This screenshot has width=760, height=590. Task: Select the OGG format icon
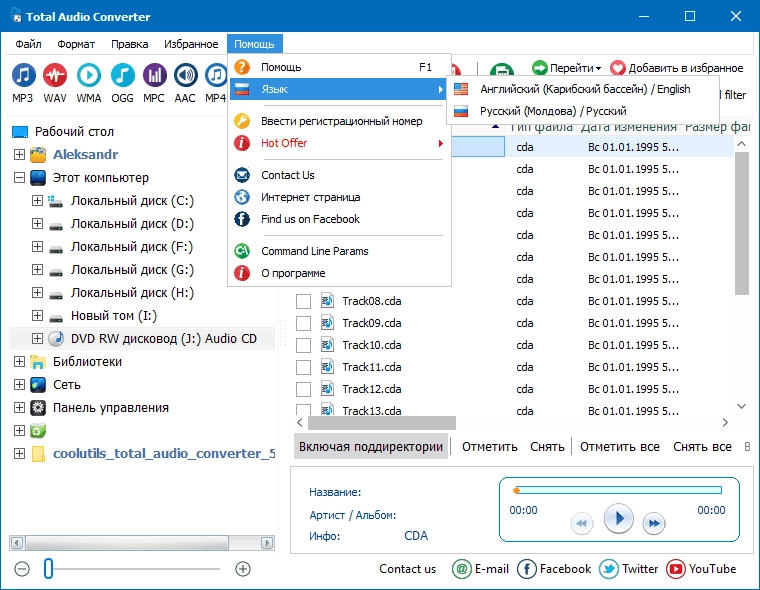(x=123, y=76)
